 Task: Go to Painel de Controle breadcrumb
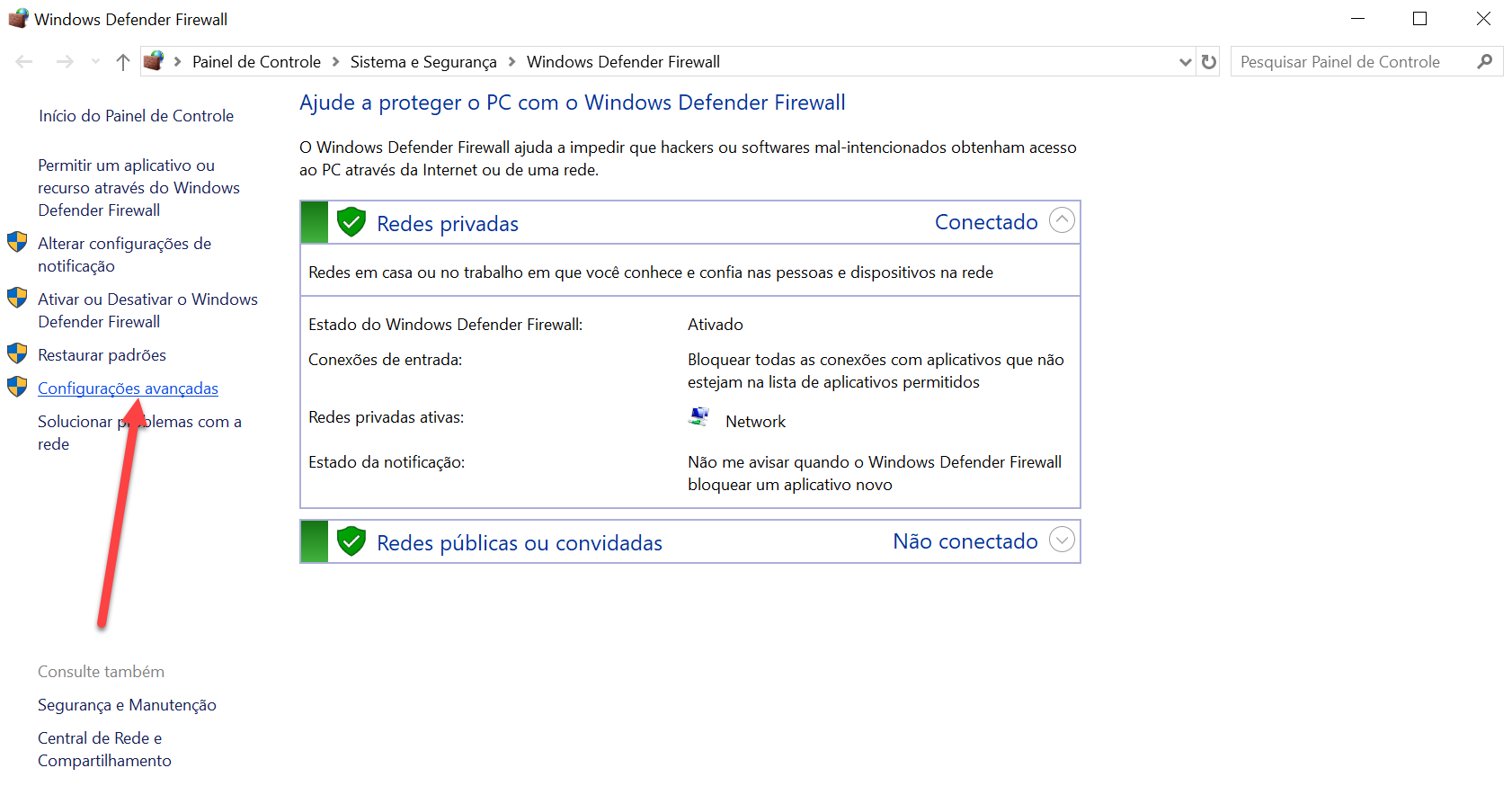point(256,62)
